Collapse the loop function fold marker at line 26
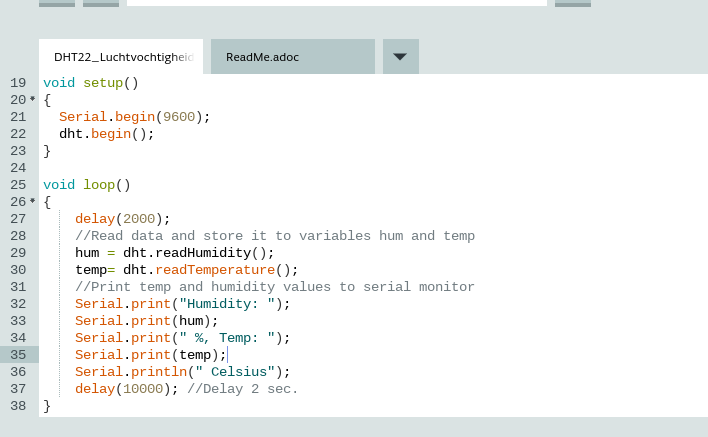 click(x=33, y=201)
